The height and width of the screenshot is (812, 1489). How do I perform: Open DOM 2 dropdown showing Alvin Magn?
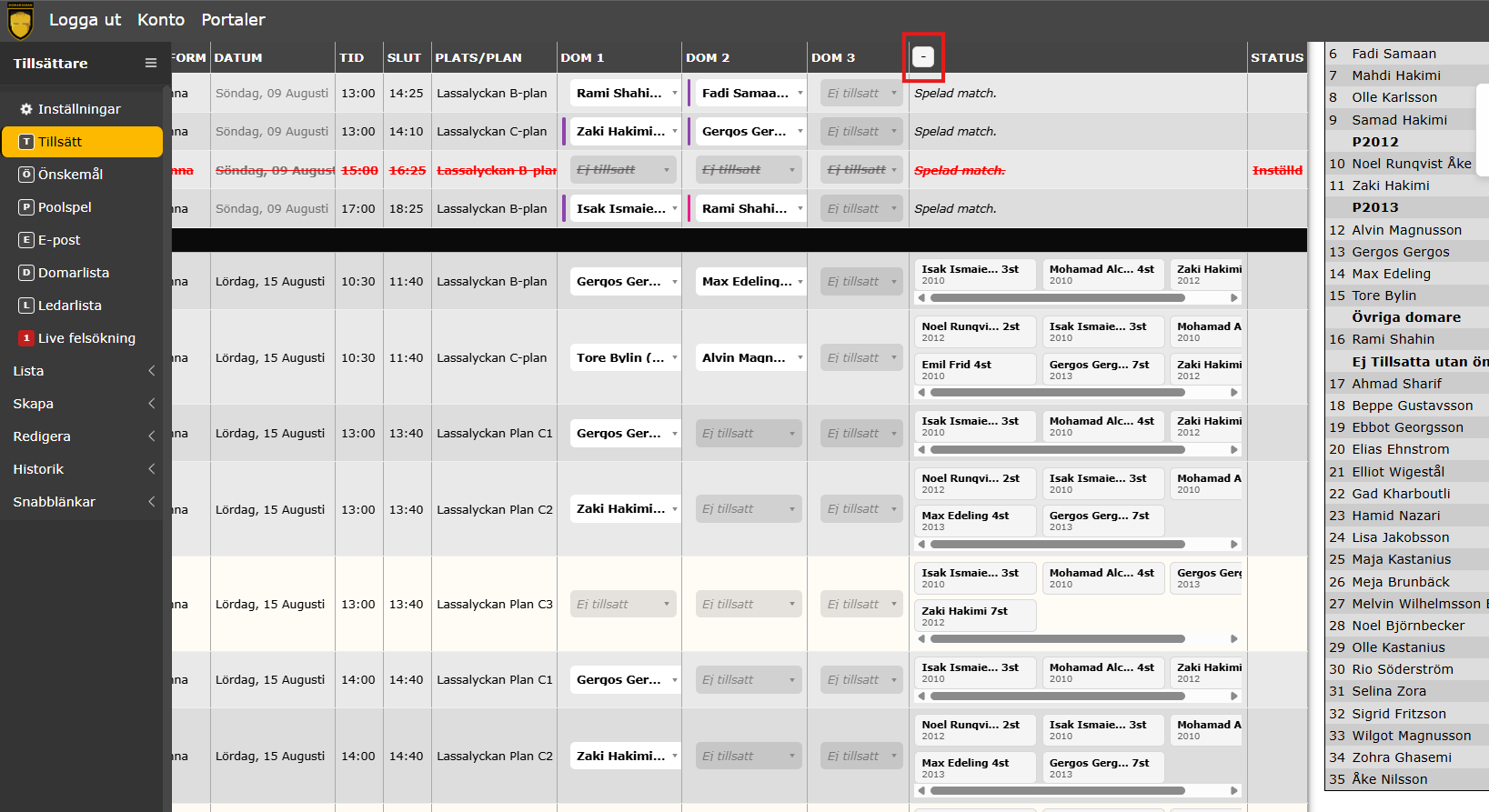point(750,357)
